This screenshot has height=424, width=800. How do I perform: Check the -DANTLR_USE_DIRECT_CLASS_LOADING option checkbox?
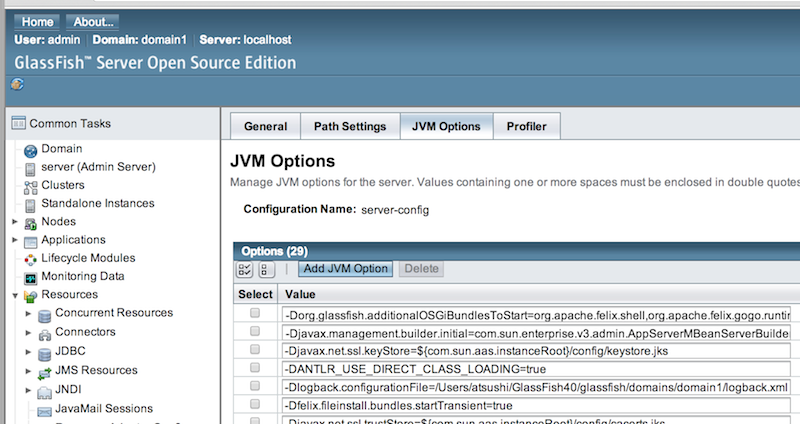click(x=255, y=368)
